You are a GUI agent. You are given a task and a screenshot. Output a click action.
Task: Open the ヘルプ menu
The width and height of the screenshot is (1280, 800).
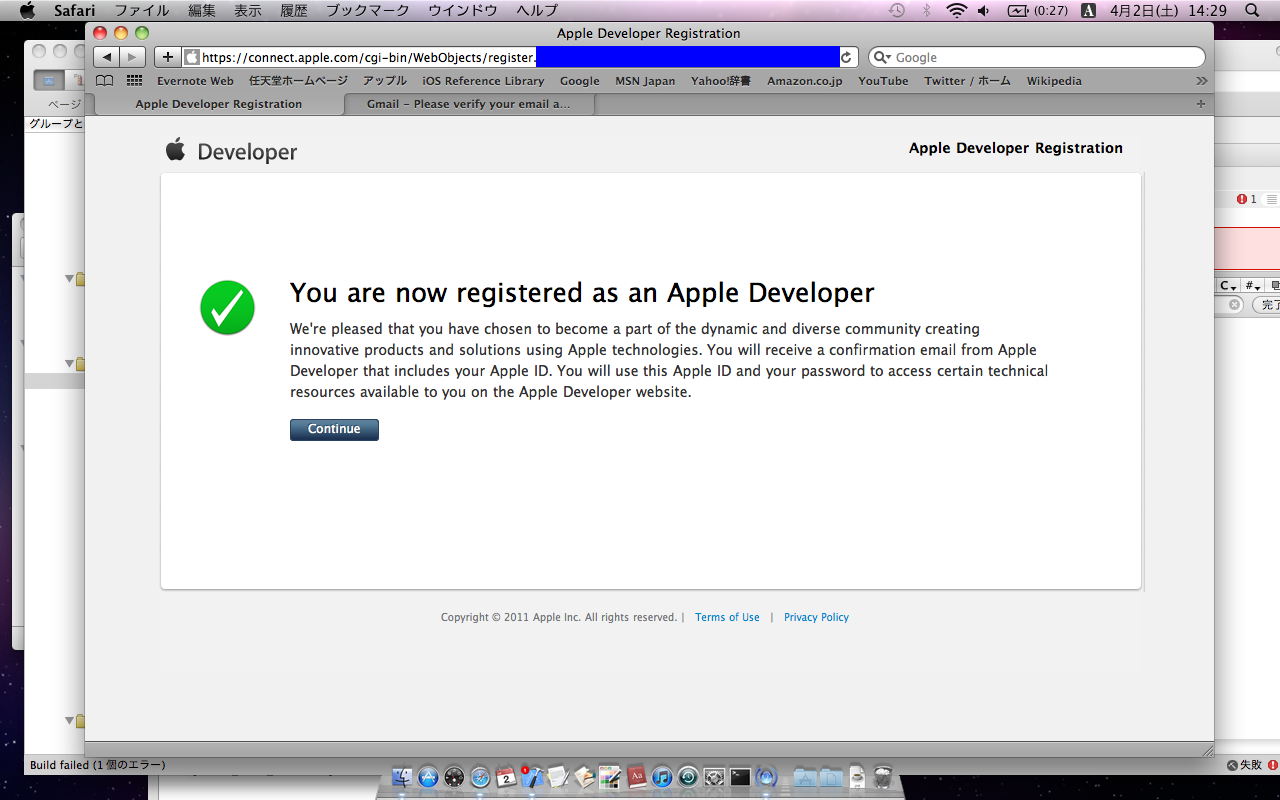click(537, 10)
